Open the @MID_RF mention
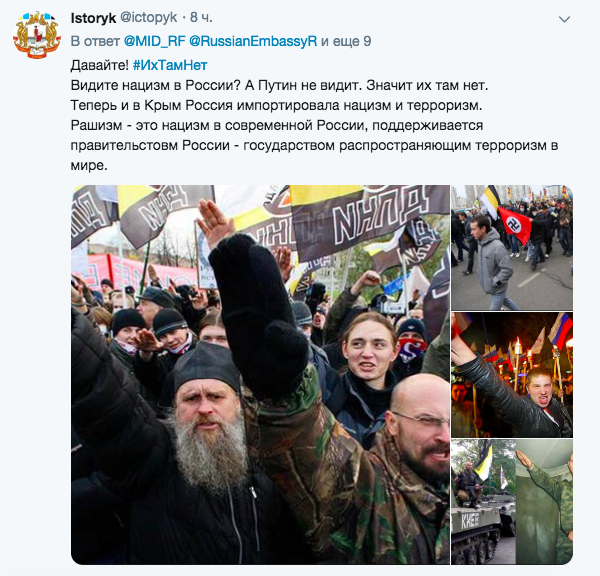This screenshot has width=600, height=576. click(x=155, y=41)
